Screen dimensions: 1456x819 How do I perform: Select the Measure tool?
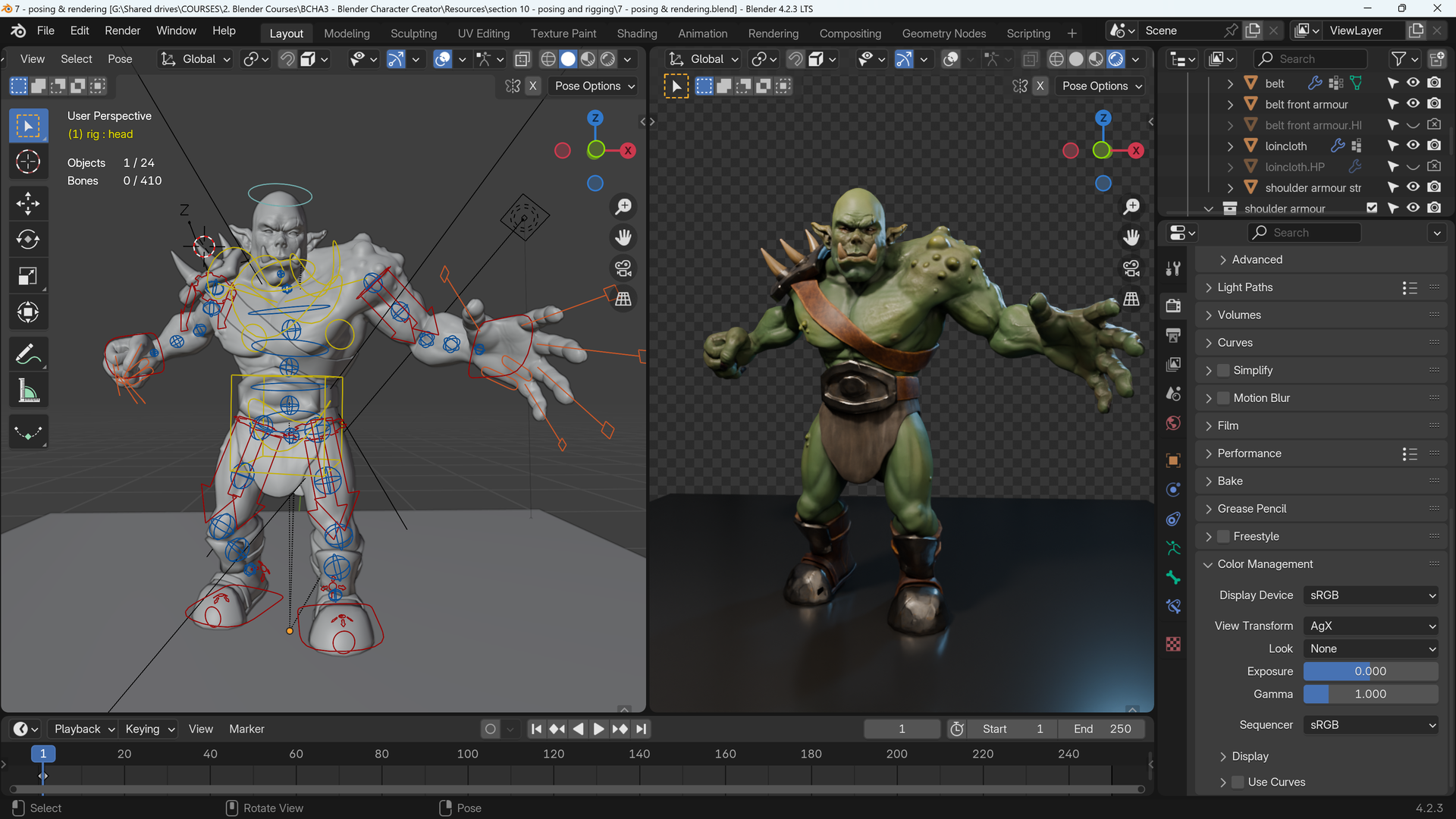(28, 389)
